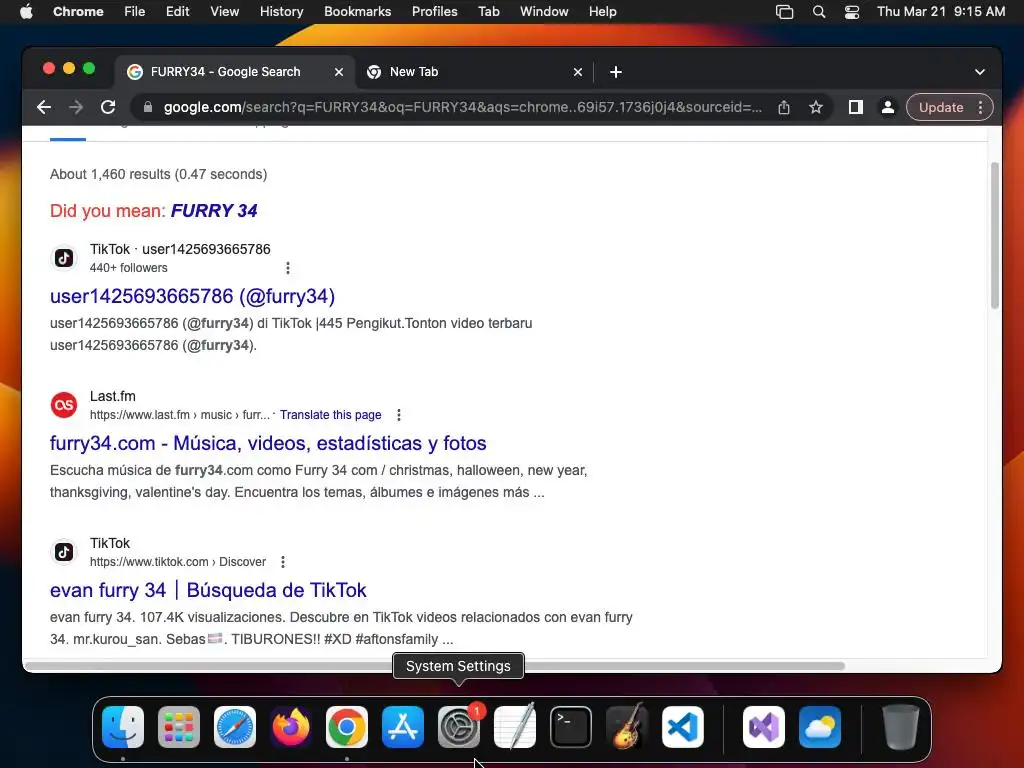Open the Chrome profile icon
Screen dimensions: 1024x768
(x=888, y=107)
